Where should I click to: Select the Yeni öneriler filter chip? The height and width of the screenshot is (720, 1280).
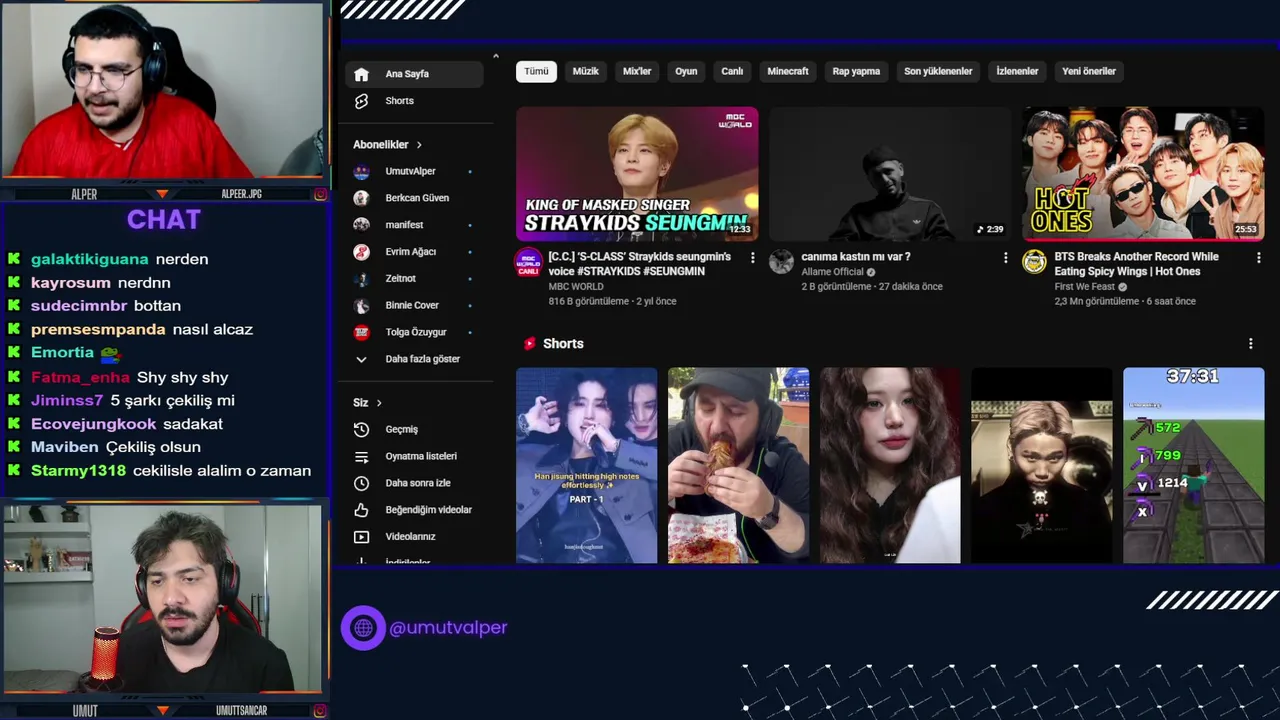(x=1089, y=71)
